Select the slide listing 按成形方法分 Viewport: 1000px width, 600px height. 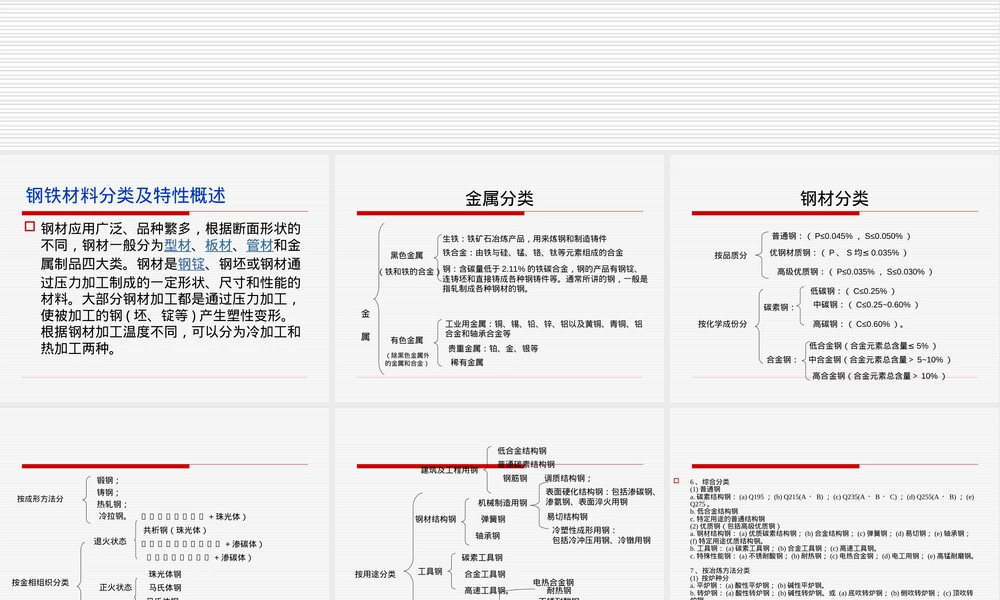click(165, 504)
